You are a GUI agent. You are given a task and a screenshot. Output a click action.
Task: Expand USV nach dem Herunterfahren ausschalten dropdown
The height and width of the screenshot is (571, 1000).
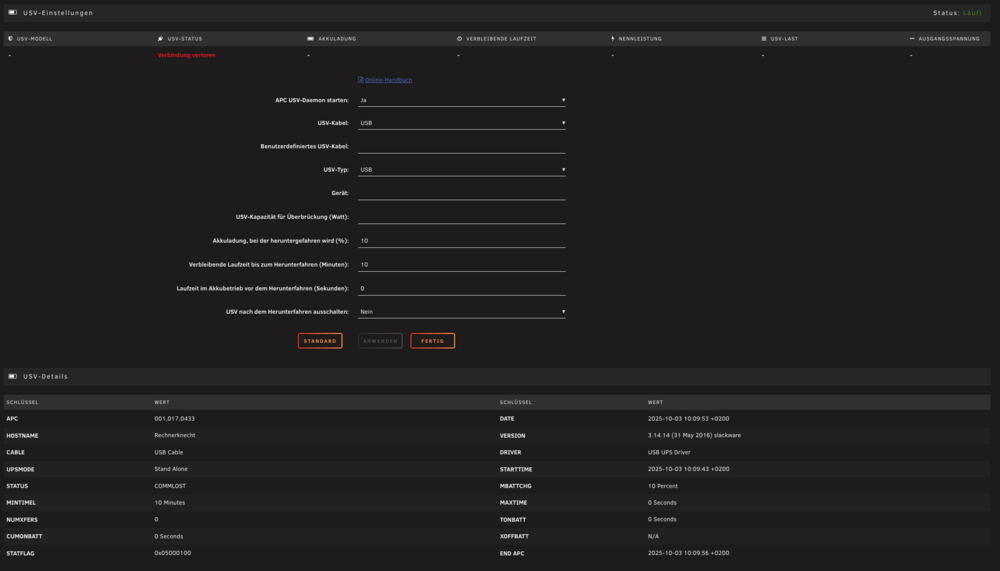(x=462, y=312)
